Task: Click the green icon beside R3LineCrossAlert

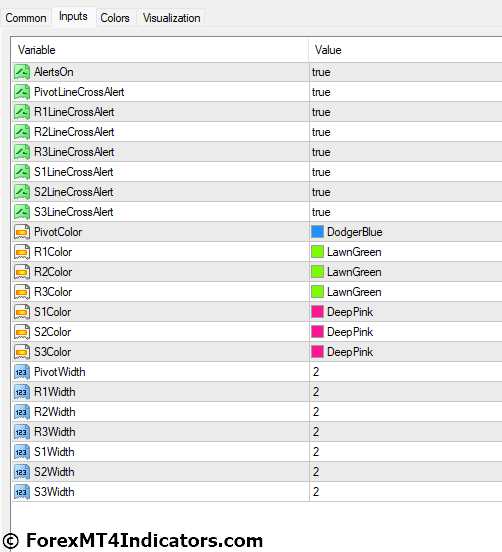Action: click(x=22, y=152)
